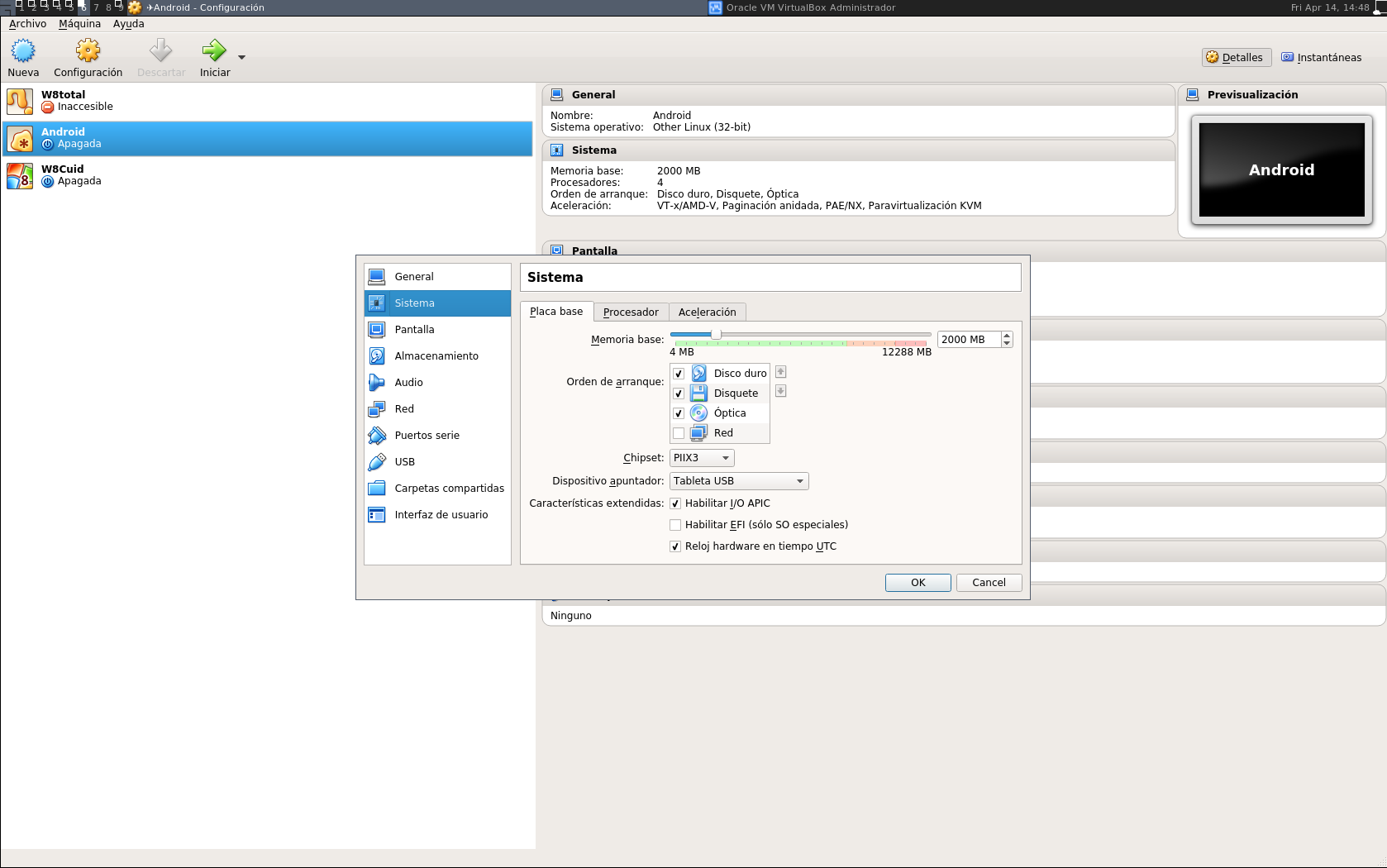
Task: Click the date and time clock
Action: pyautogui.click(x=1330, y=7)
